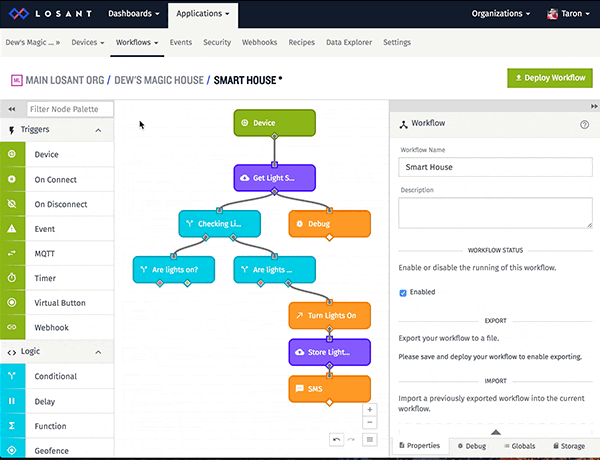Zoom in with the canvas plus button
The height and width of the screenshot is (460, 600).
(x=370, y=409)
